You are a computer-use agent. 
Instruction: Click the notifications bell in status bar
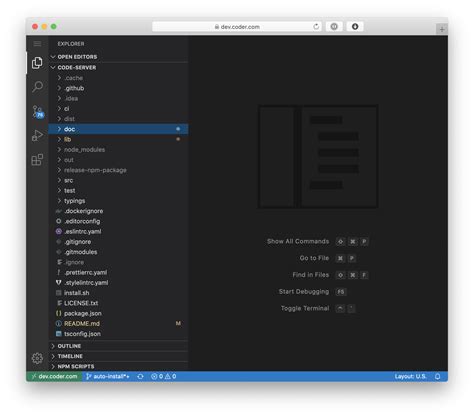(438, 376)
